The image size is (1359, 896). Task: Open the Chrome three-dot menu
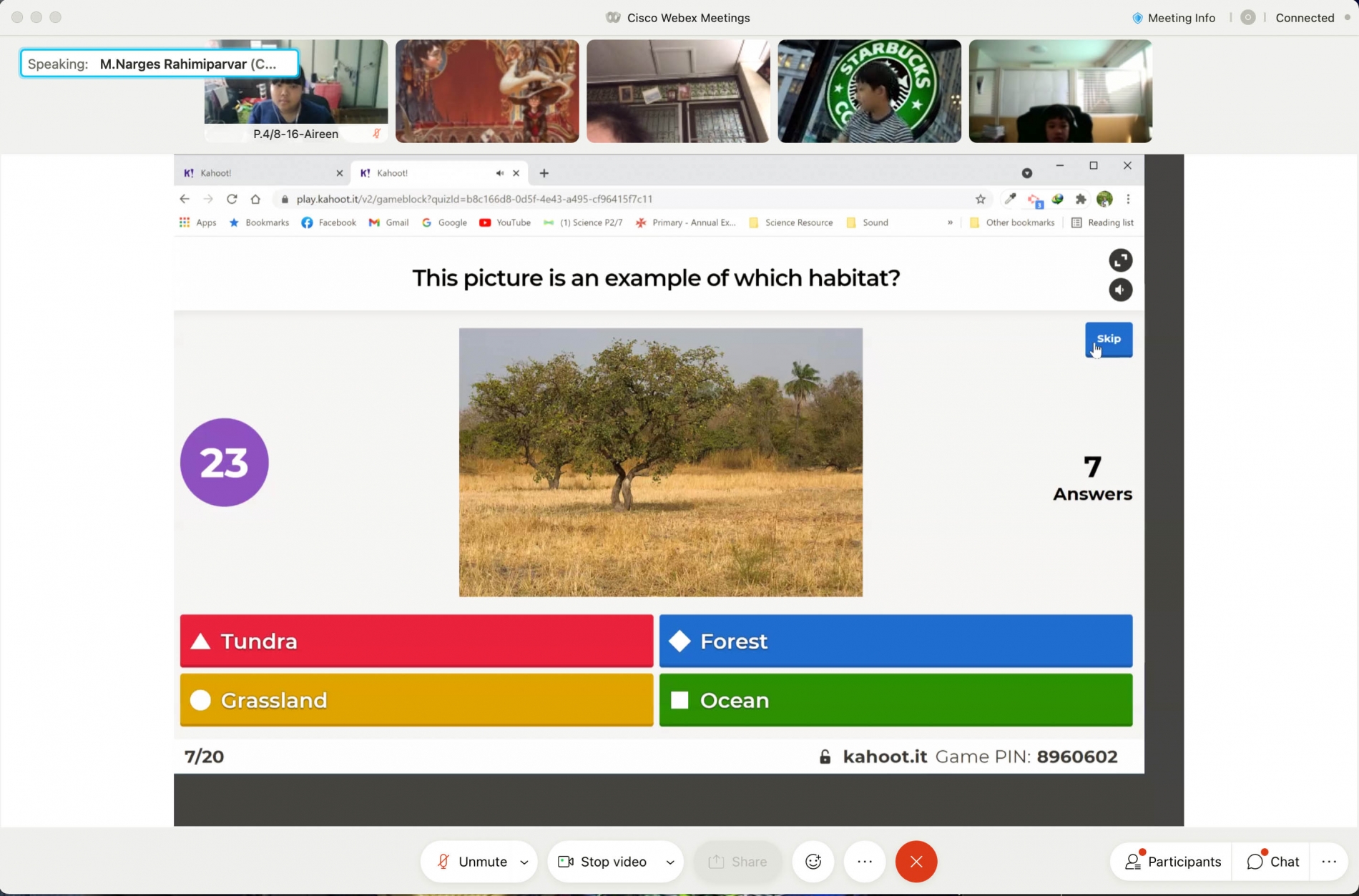click(x=1128, y=199)
